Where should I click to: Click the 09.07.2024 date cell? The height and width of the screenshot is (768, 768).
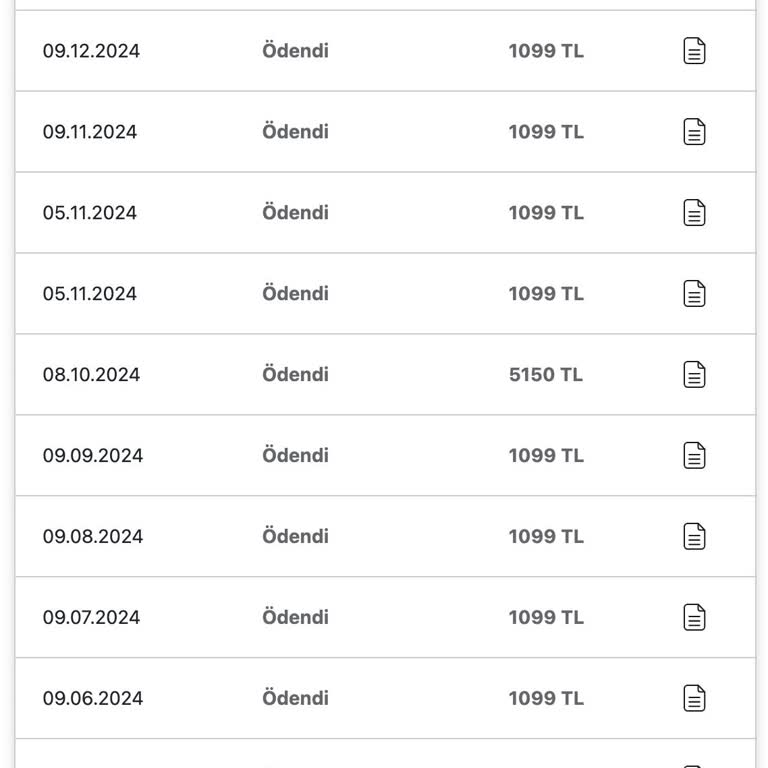[x=91, y=618]
